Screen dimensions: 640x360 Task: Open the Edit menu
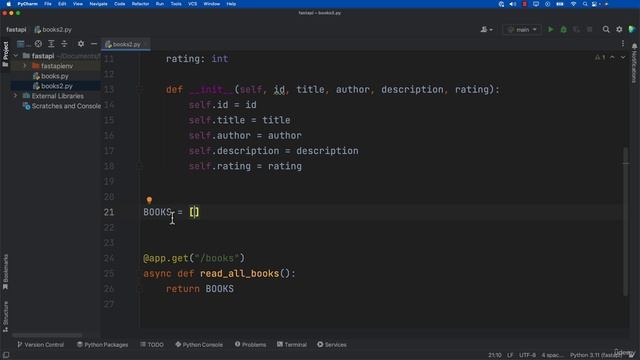click(62, 4)
